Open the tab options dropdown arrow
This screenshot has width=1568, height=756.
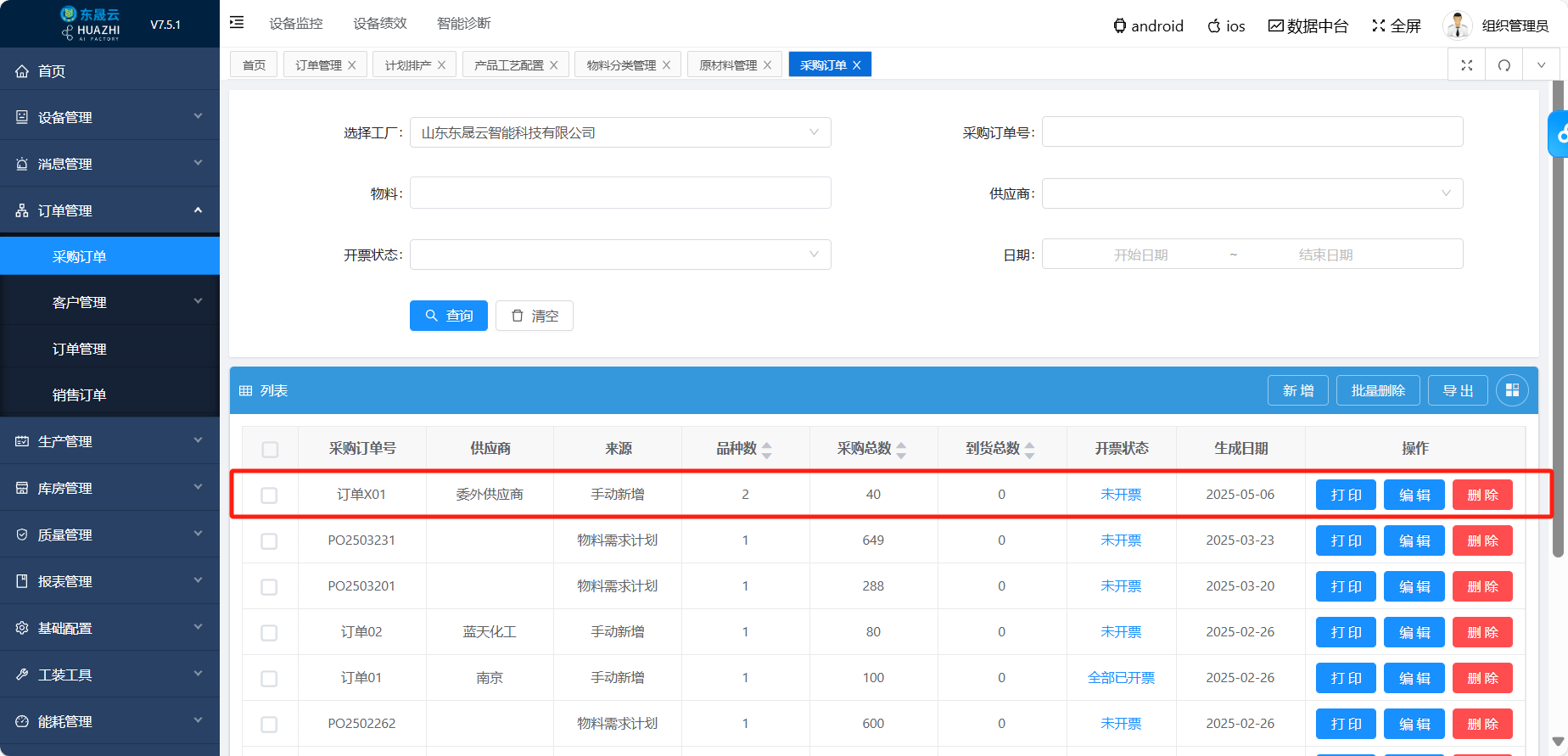pyautogui.click(x=1541, y=65)
